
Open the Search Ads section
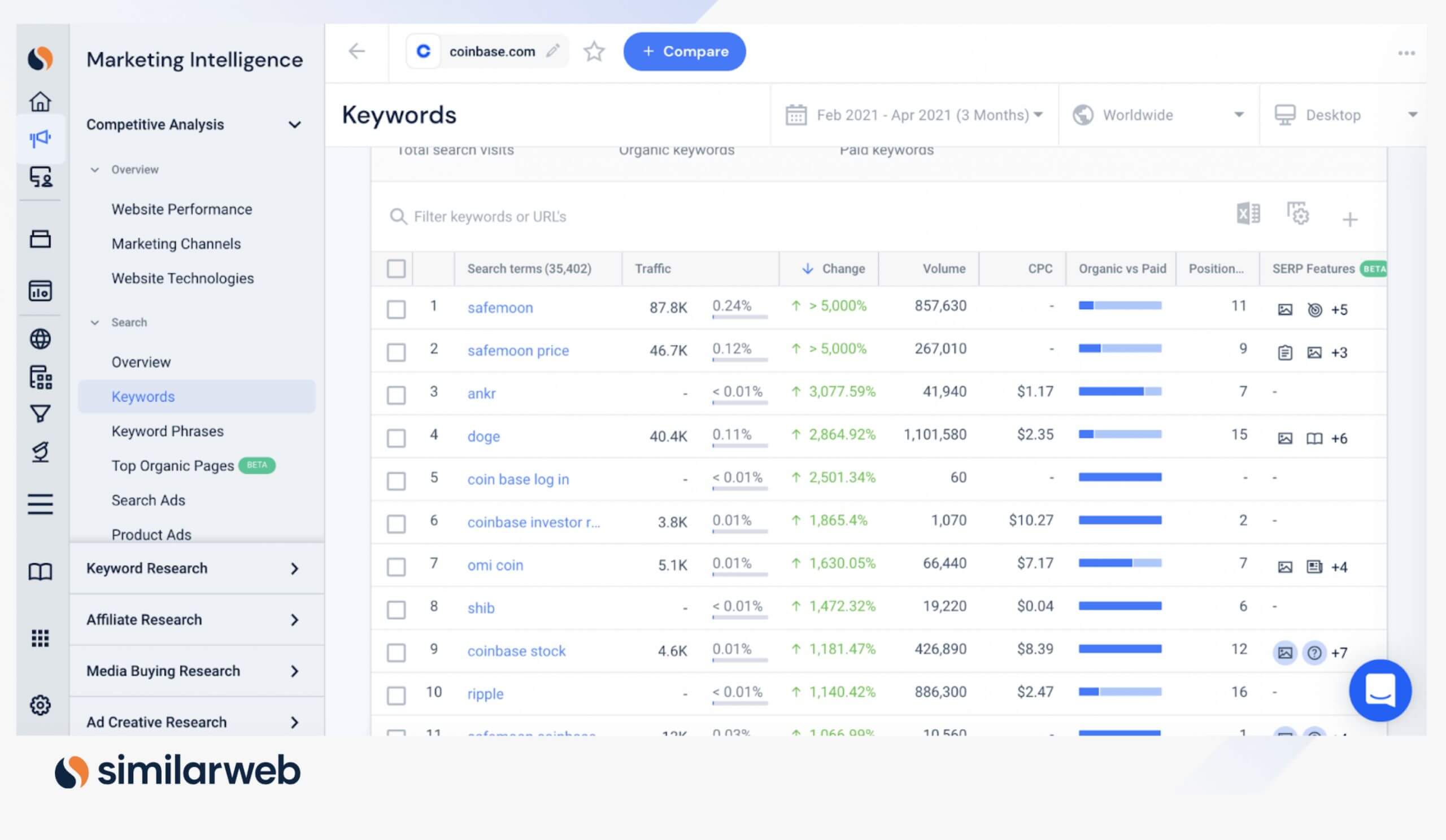(148, 500)
